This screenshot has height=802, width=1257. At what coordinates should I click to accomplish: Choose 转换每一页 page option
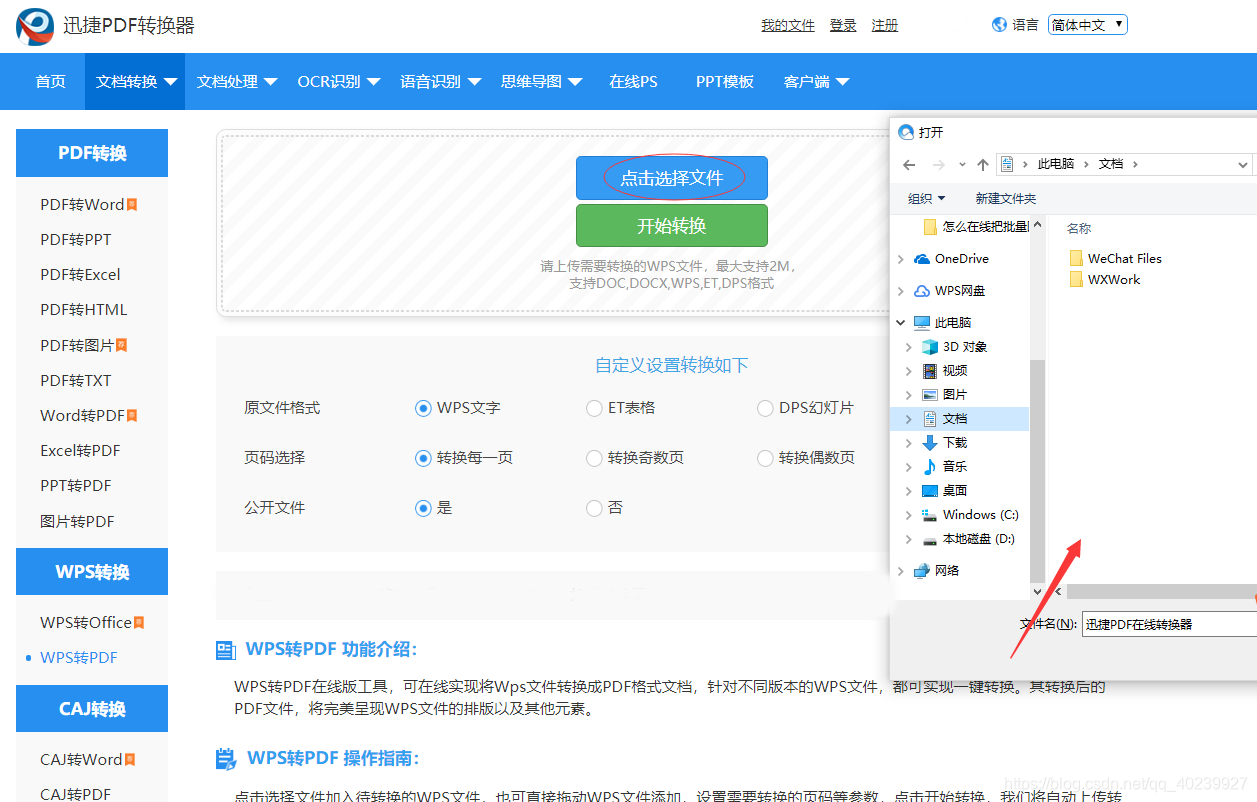click(423, 458)
